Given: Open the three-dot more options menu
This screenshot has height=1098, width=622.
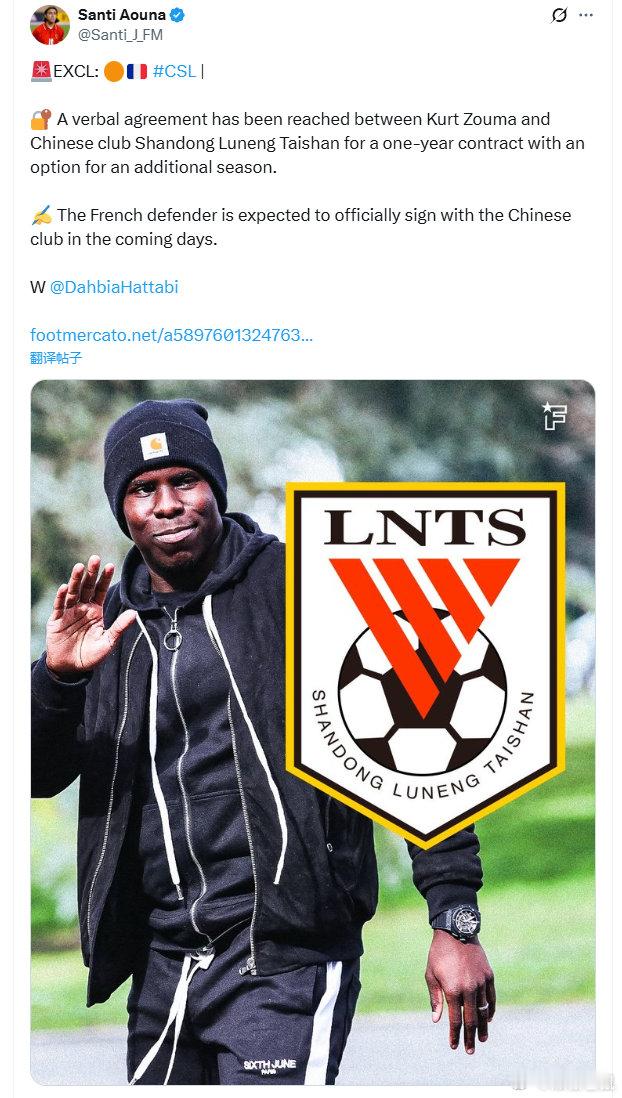Looking at the screenshot, I should [586, 15].
